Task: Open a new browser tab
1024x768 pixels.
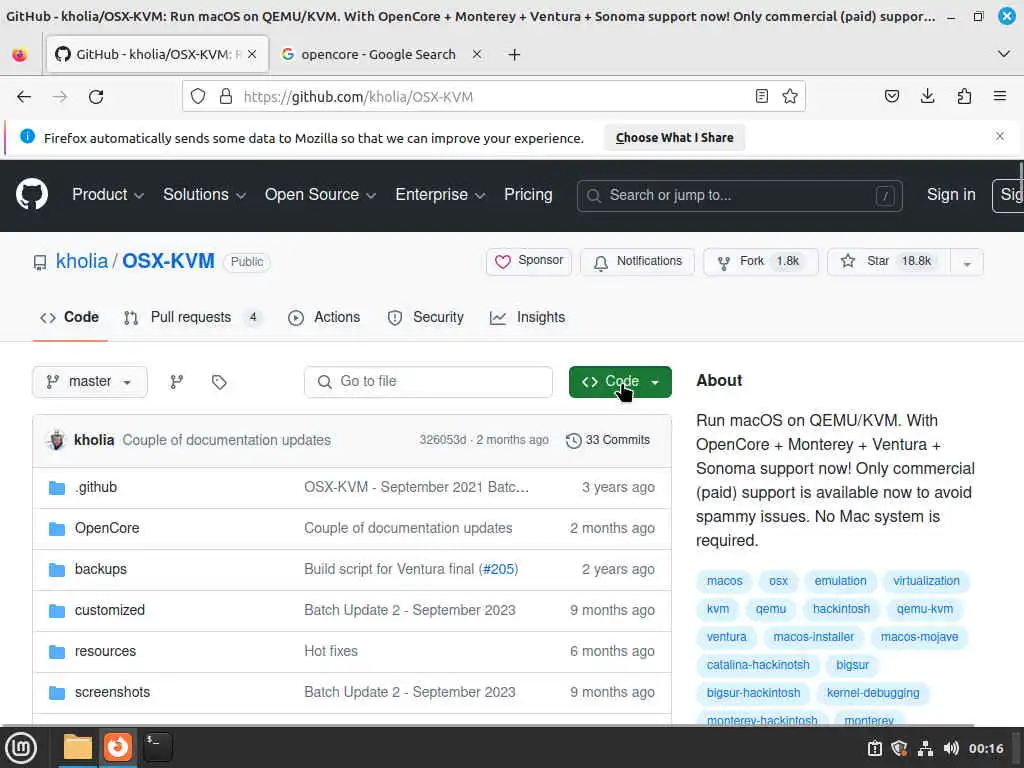Action: point(515,55)
